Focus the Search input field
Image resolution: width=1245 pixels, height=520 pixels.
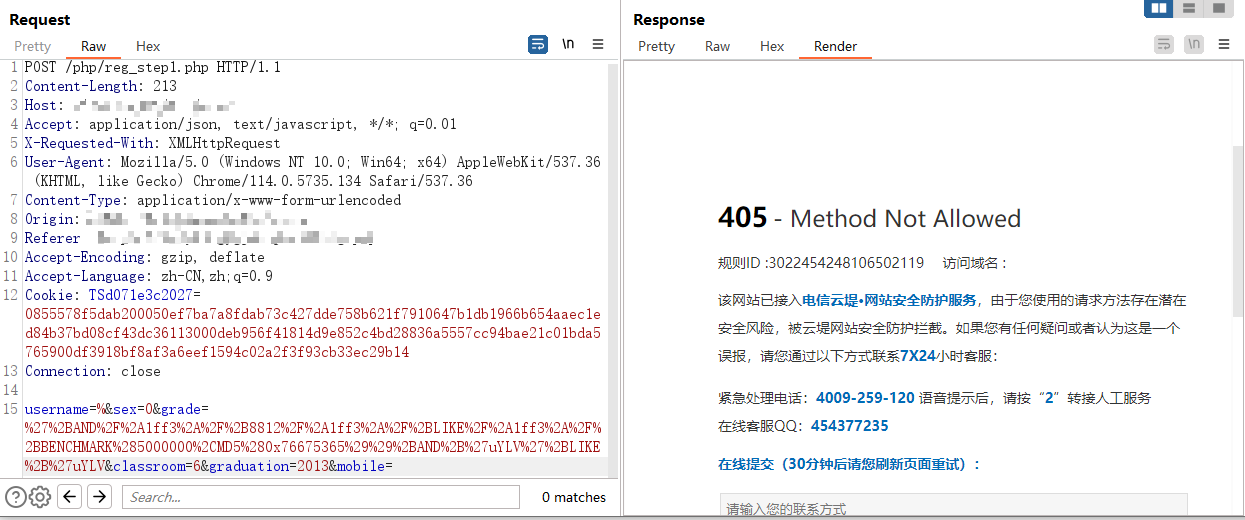pos(321,497)
